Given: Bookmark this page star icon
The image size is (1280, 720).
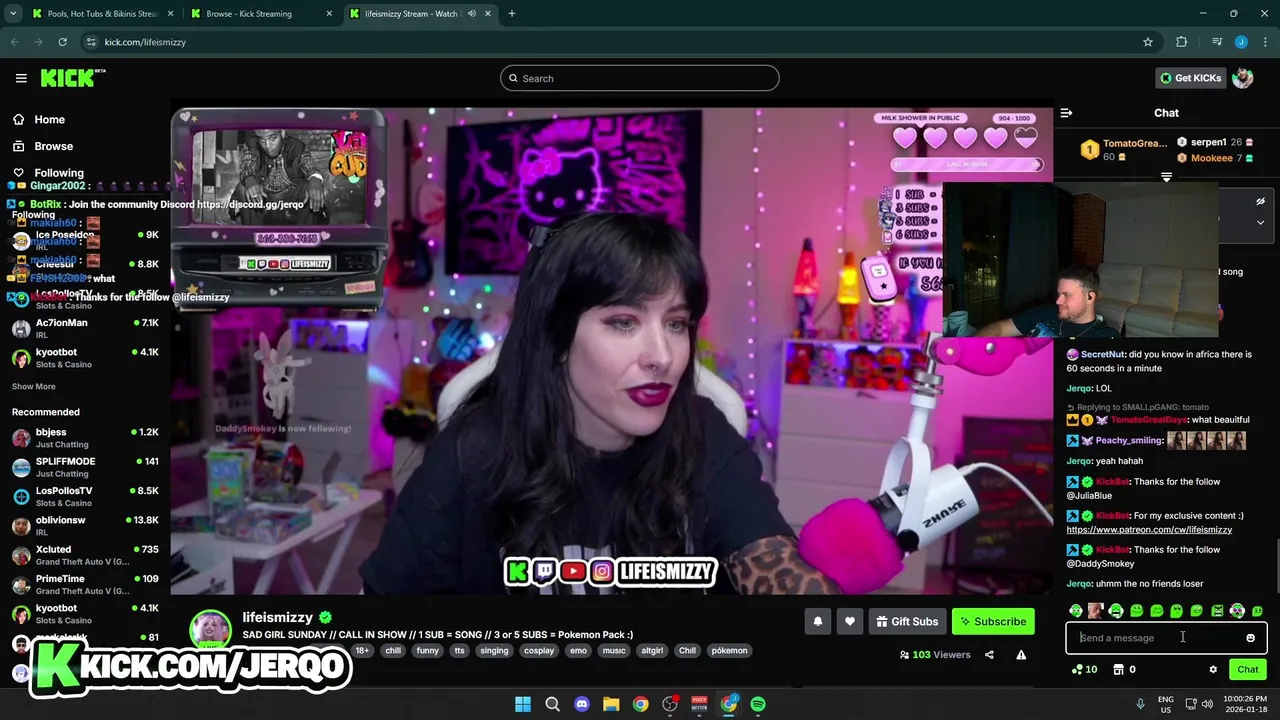Looking at the screenshot, I should coord(1148,42).
